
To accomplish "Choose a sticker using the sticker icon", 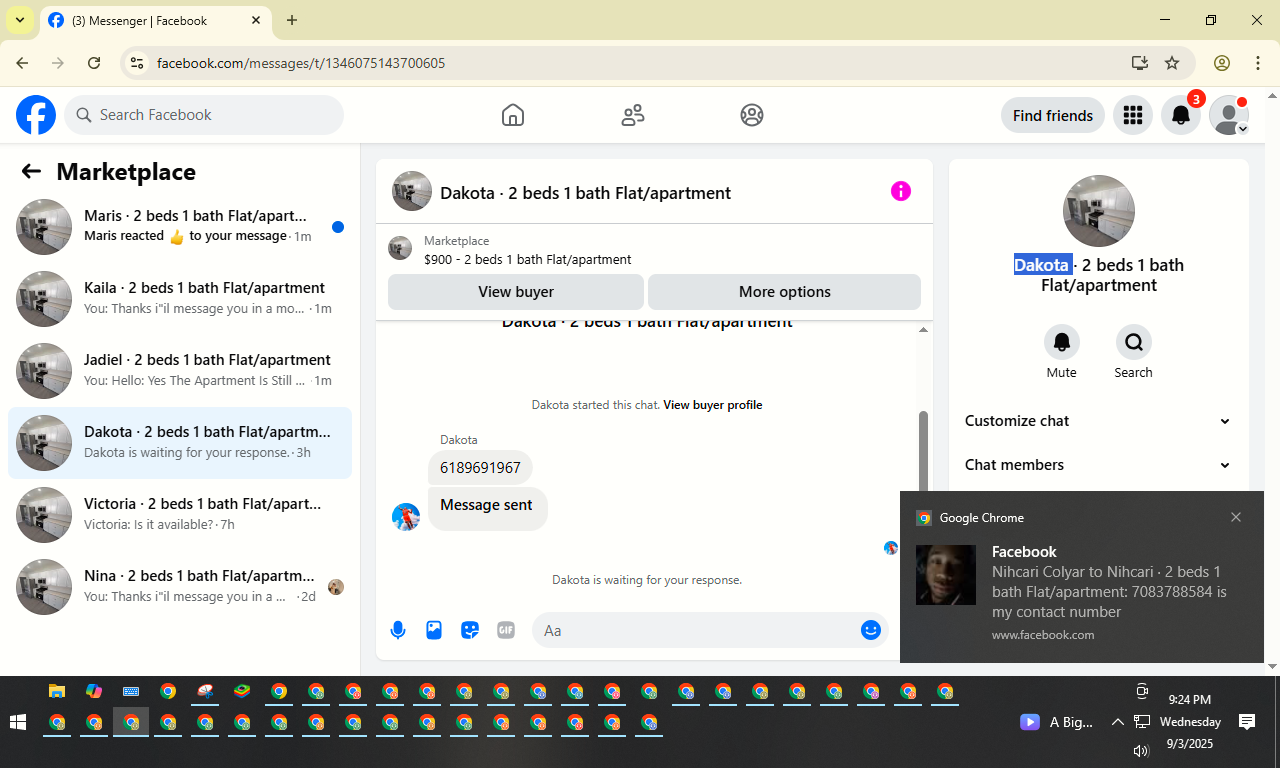I will (x=470, y=630).
